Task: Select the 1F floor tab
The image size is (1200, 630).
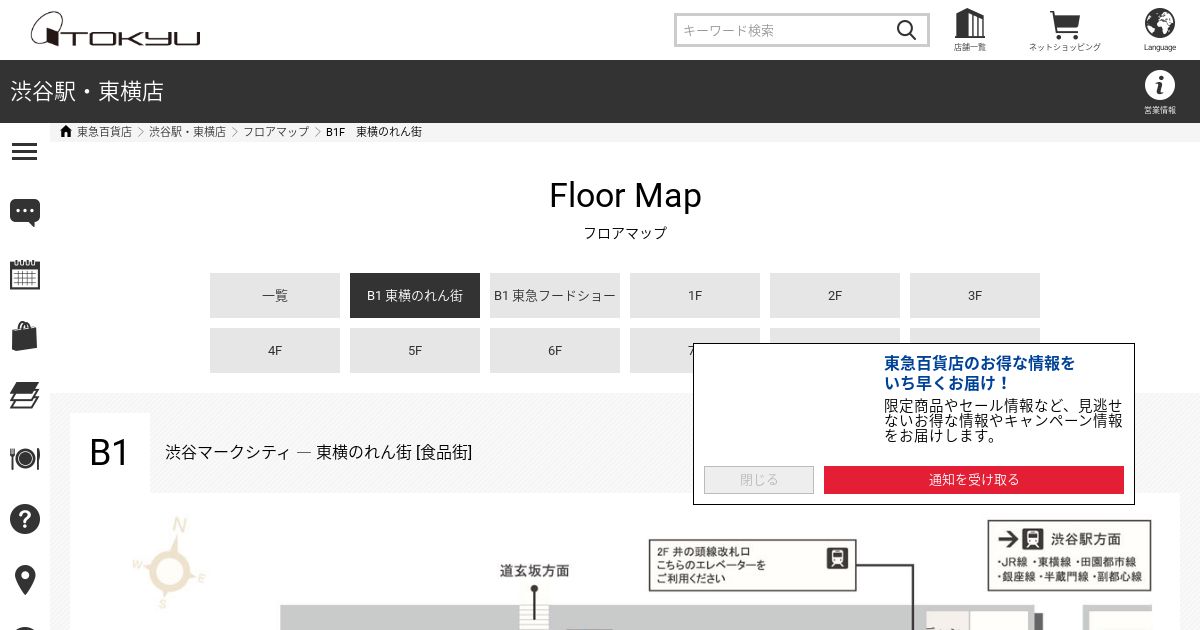Action: 695,296
